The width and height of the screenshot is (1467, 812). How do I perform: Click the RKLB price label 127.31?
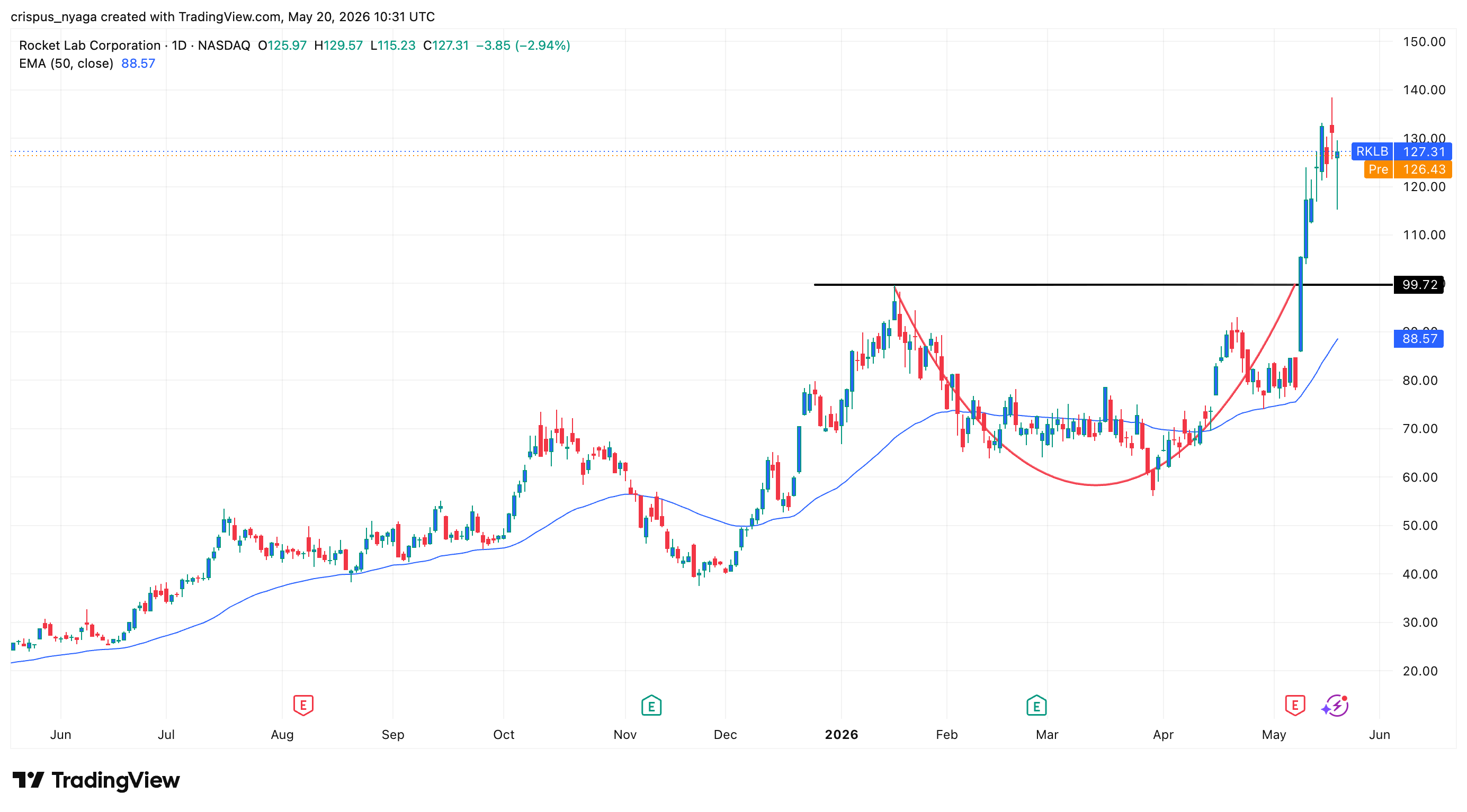(x=1401, y=151)
